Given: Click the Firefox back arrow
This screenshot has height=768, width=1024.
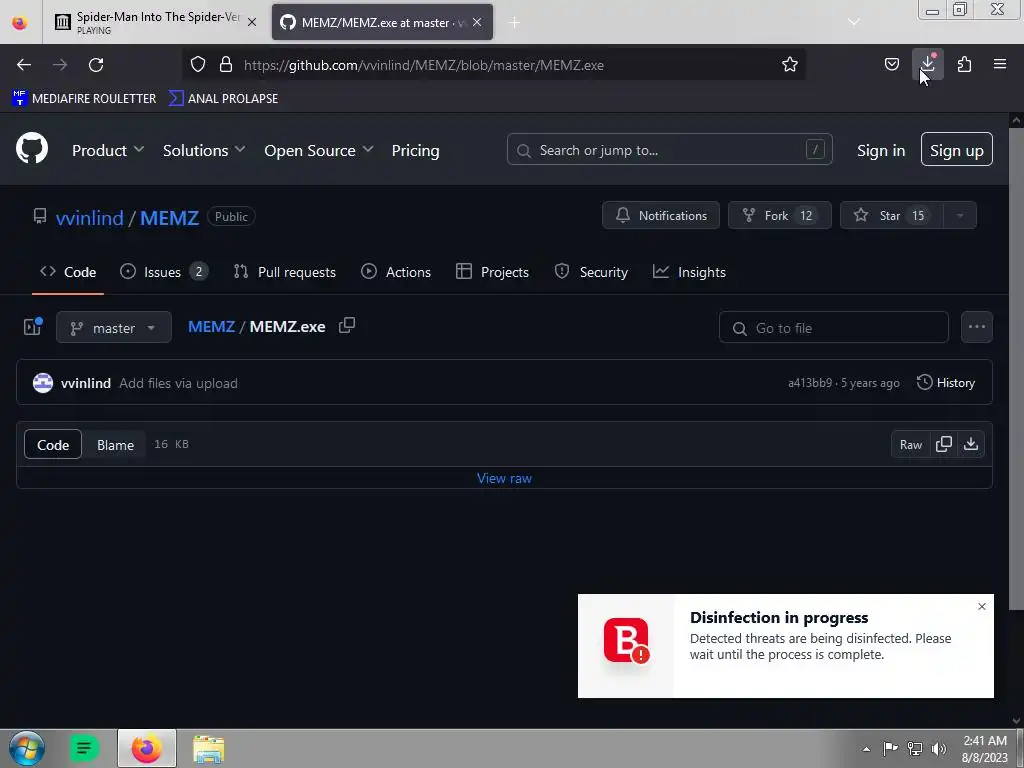Looking at the screenshot, I should [24, 65].
